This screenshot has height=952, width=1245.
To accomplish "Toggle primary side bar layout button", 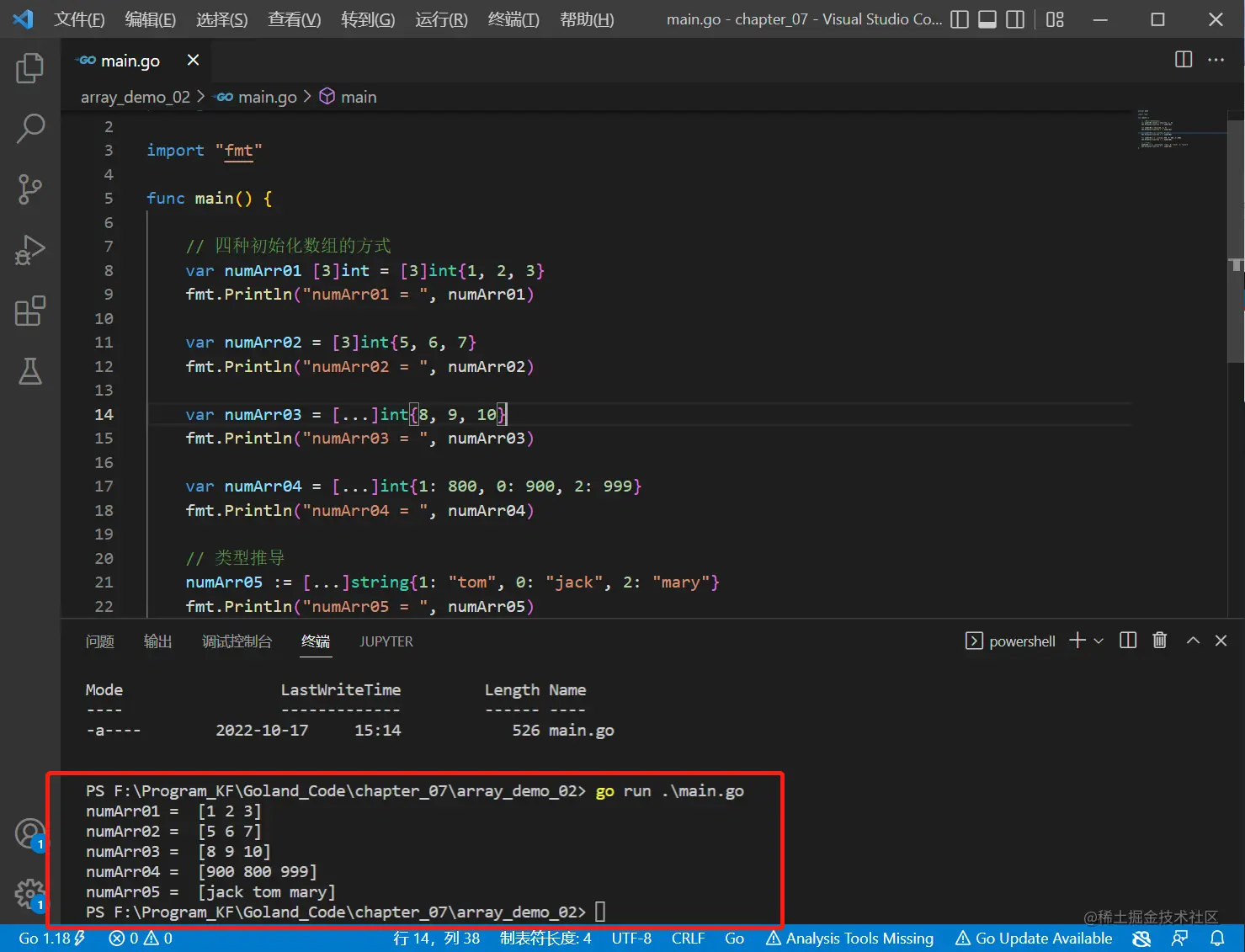I will (x=960, y=19).
